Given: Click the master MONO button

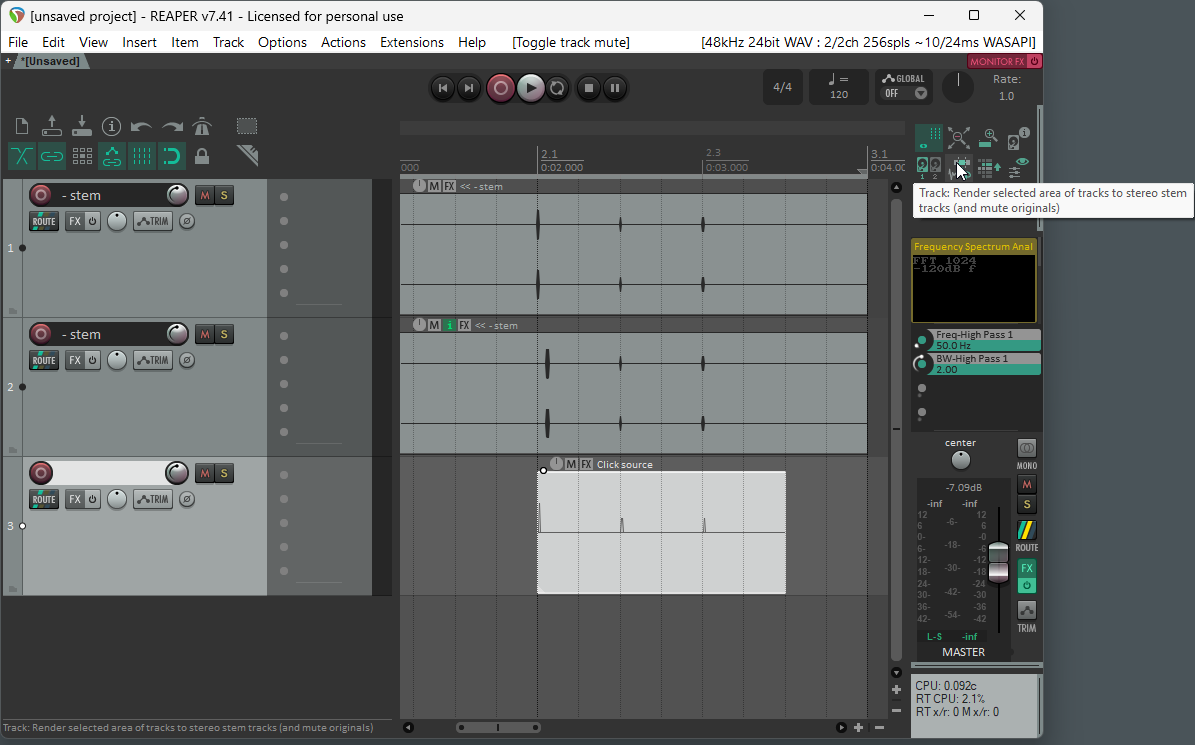Looking at the screenshot, I should point(1026,448).
